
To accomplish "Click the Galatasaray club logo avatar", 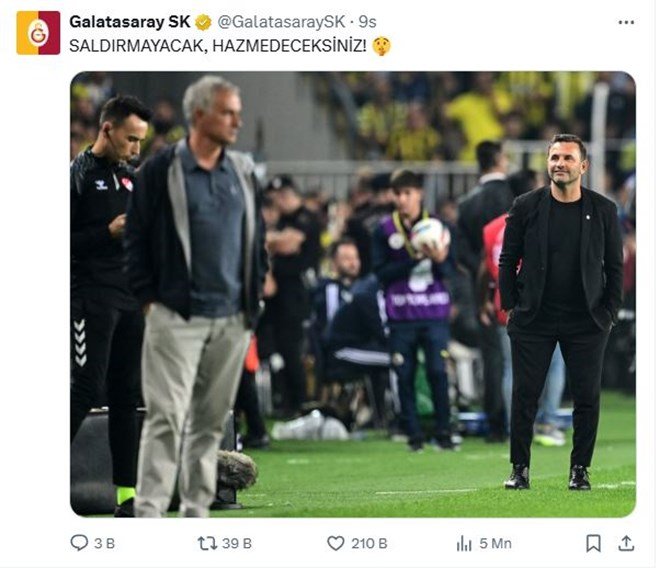I will [38, 32].
